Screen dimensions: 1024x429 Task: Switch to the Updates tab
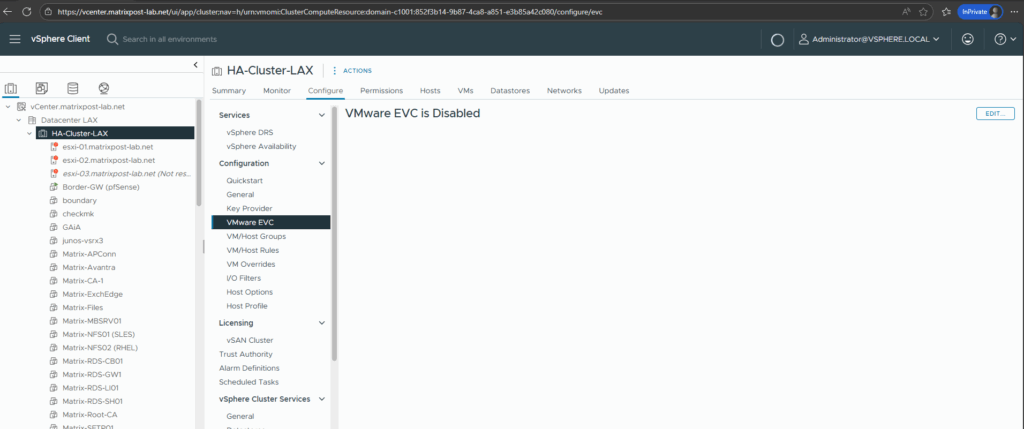(614, 91)
